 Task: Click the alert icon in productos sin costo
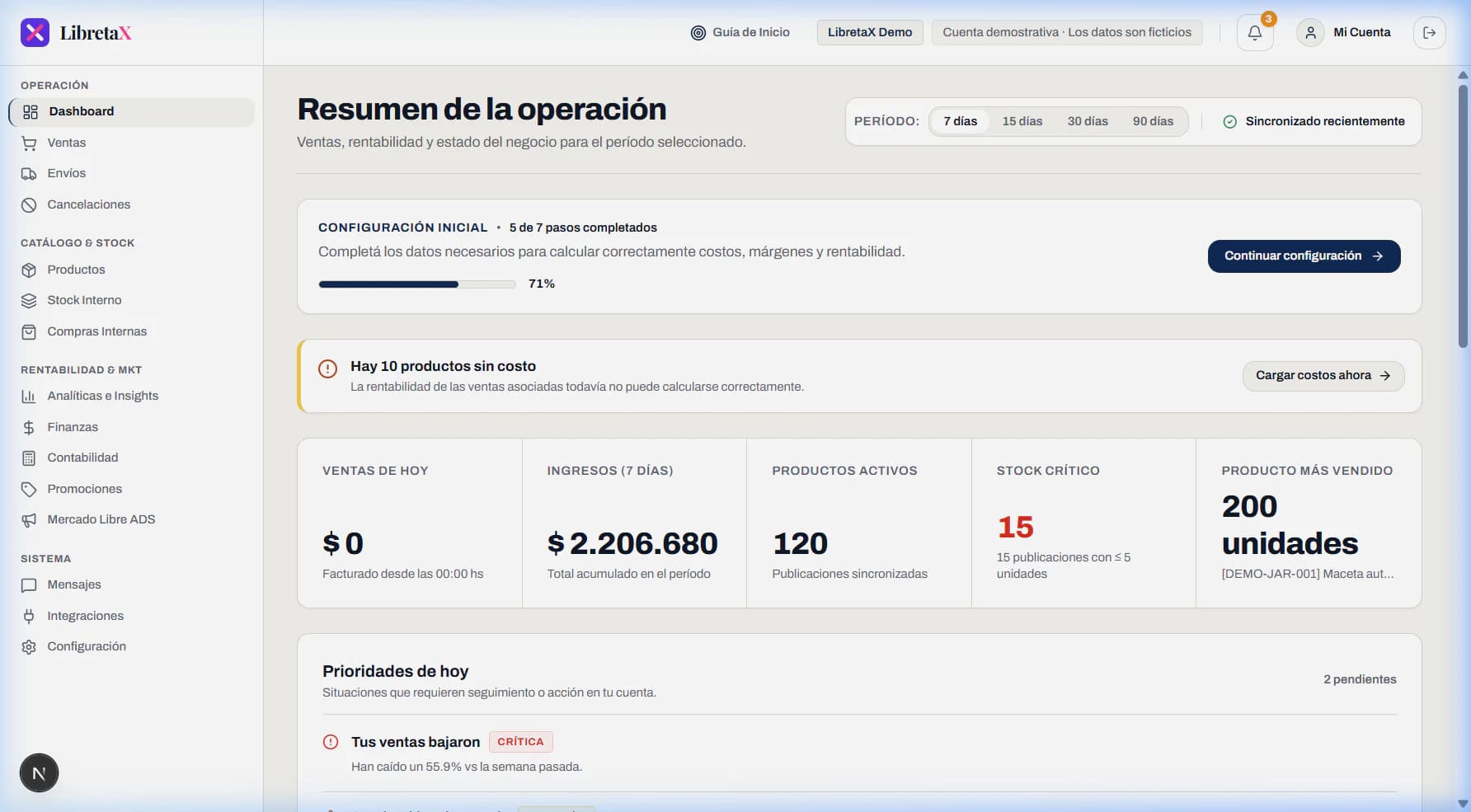pyautogui.click(x=327, y=369)
